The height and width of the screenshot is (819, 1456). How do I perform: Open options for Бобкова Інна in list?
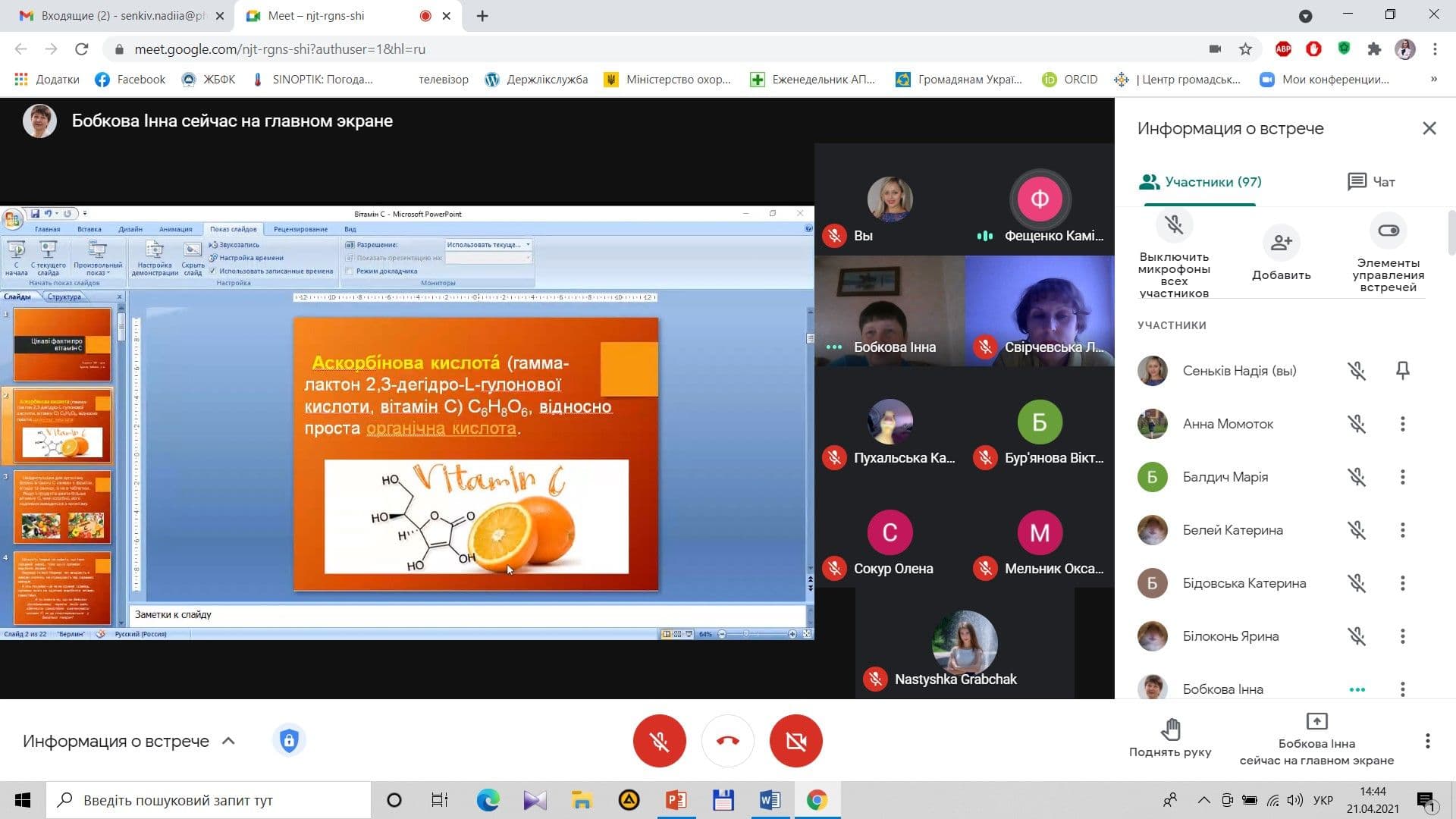[x=1402, y=689]
